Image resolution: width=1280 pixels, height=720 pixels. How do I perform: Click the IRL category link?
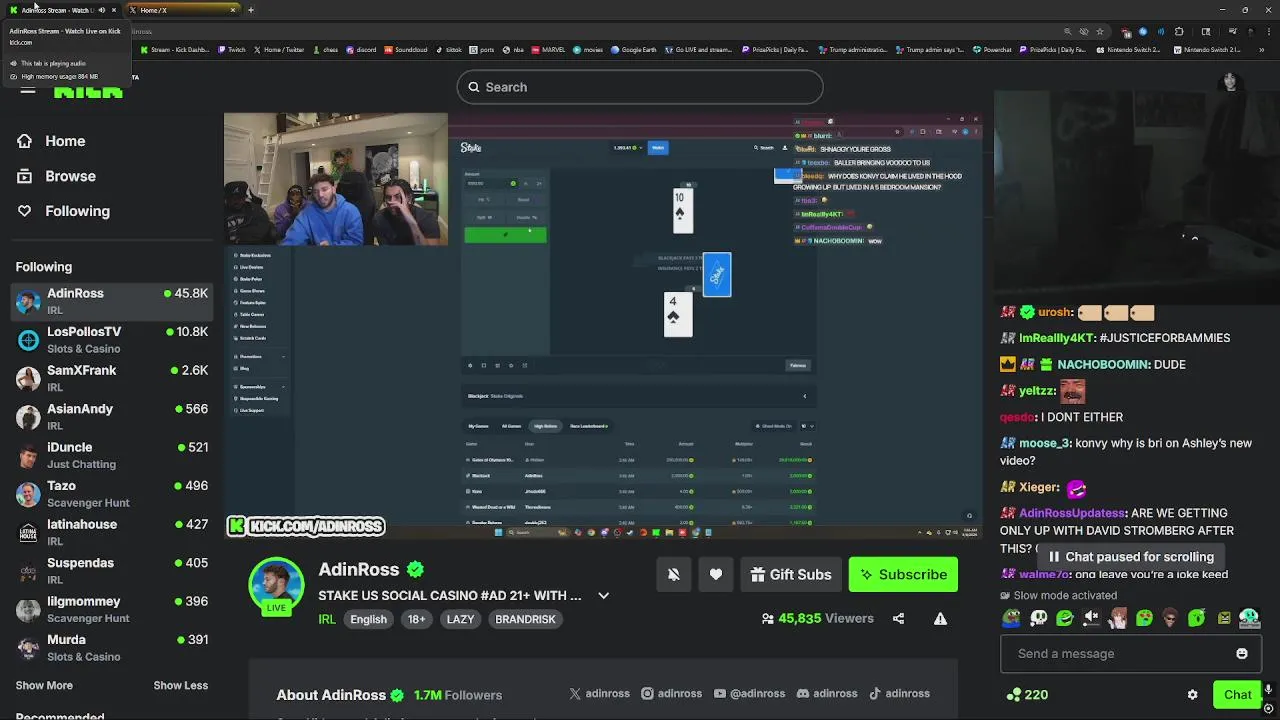[327, 619]
